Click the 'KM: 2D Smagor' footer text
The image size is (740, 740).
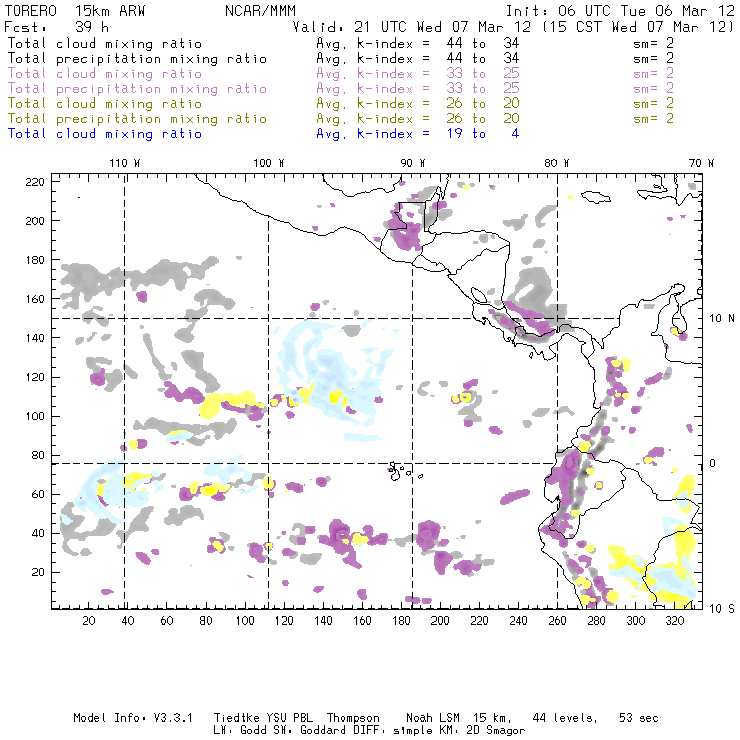[481, 731]
